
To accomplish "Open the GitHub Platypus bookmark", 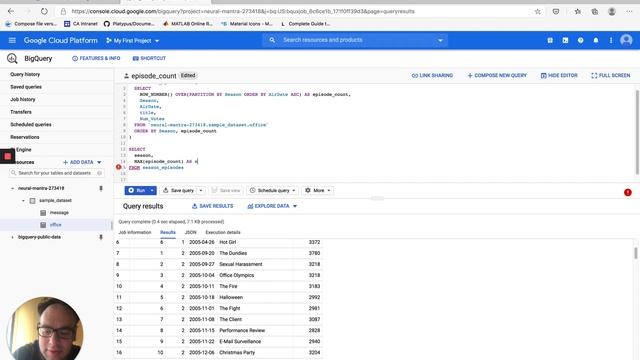I will (129, 24).
